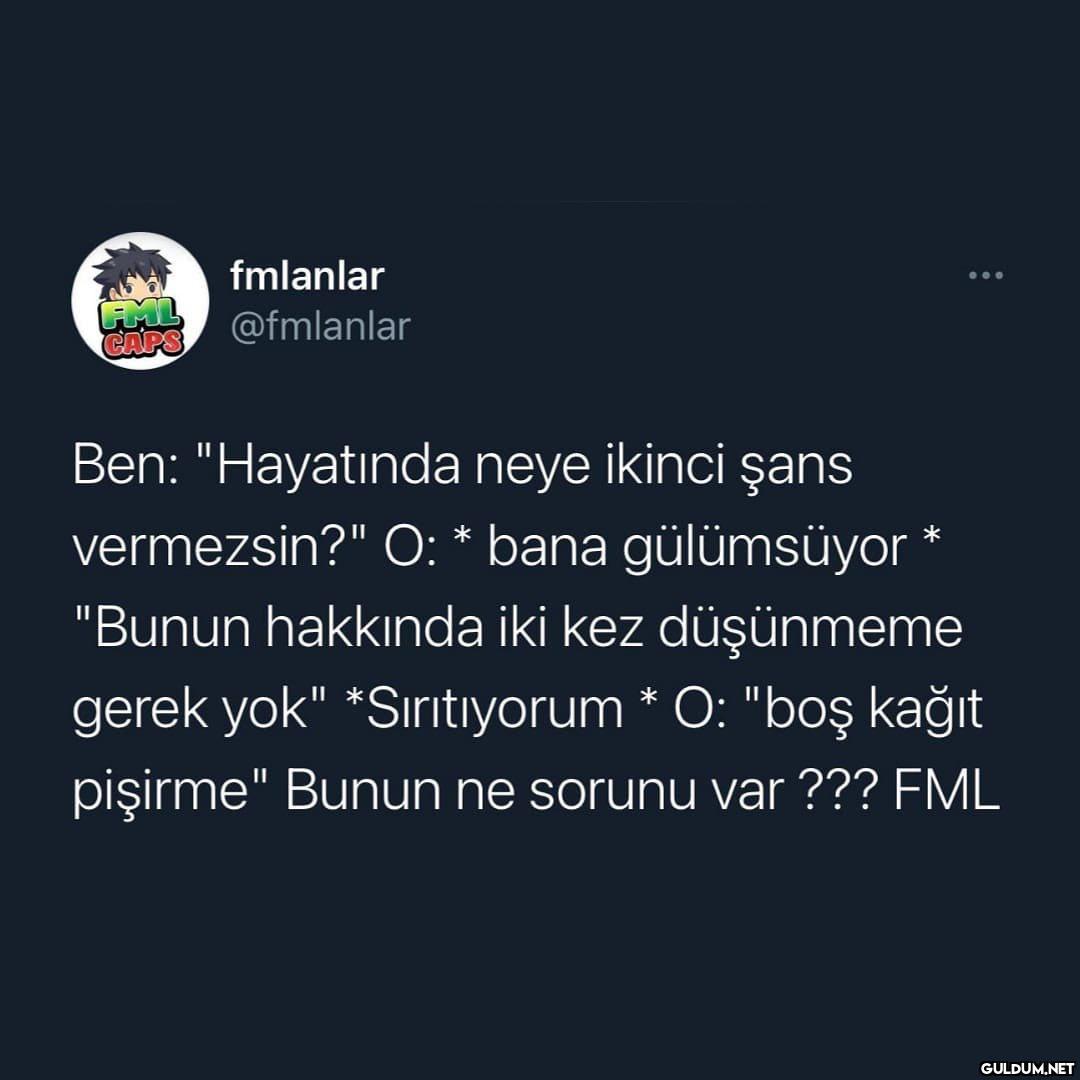1080x1080 pixels.
Task: Select the line beginning 'gerek yok'
Action: [x=528, y=710]
